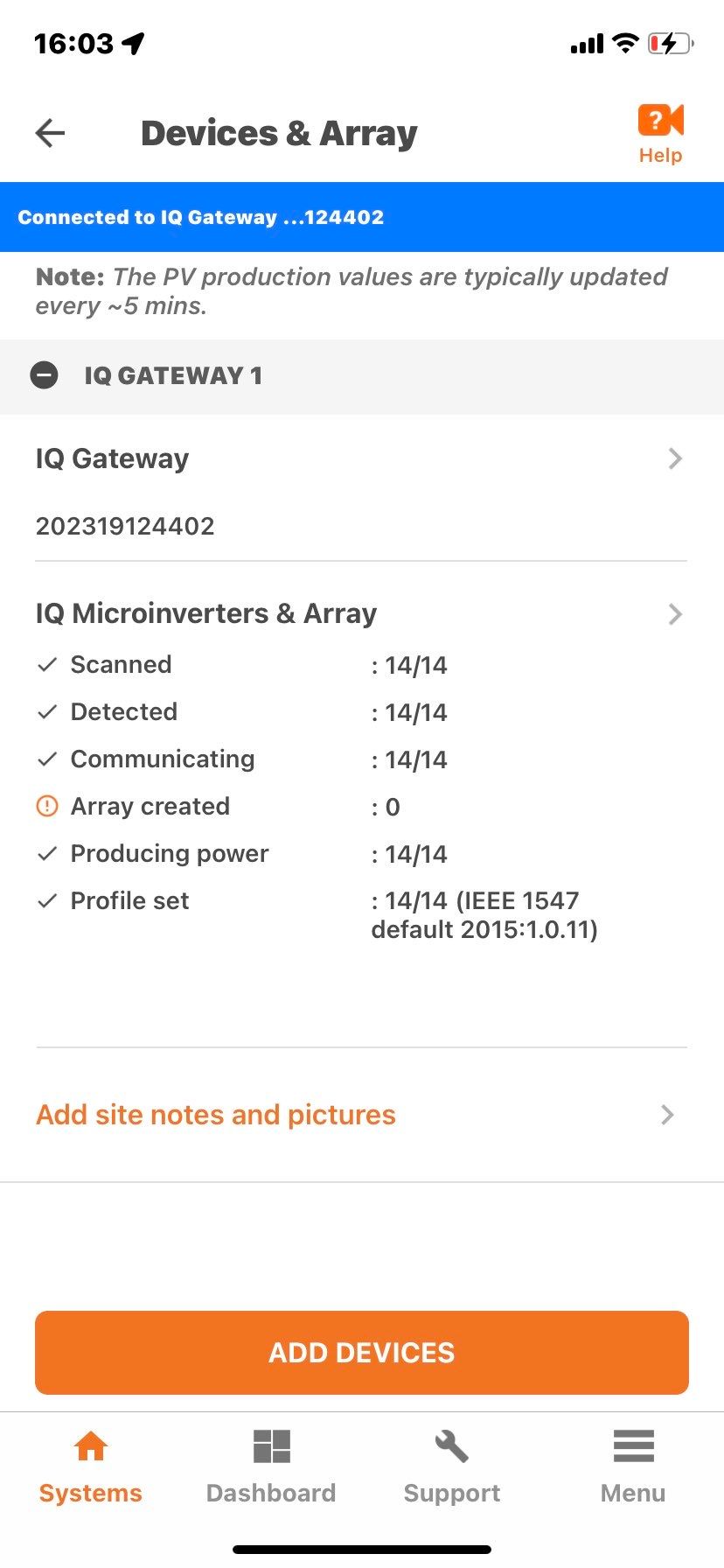Open IQ Microinverters & Array chevron
724x1568 pixels.
pyautogui.click(x=674, y=614)
